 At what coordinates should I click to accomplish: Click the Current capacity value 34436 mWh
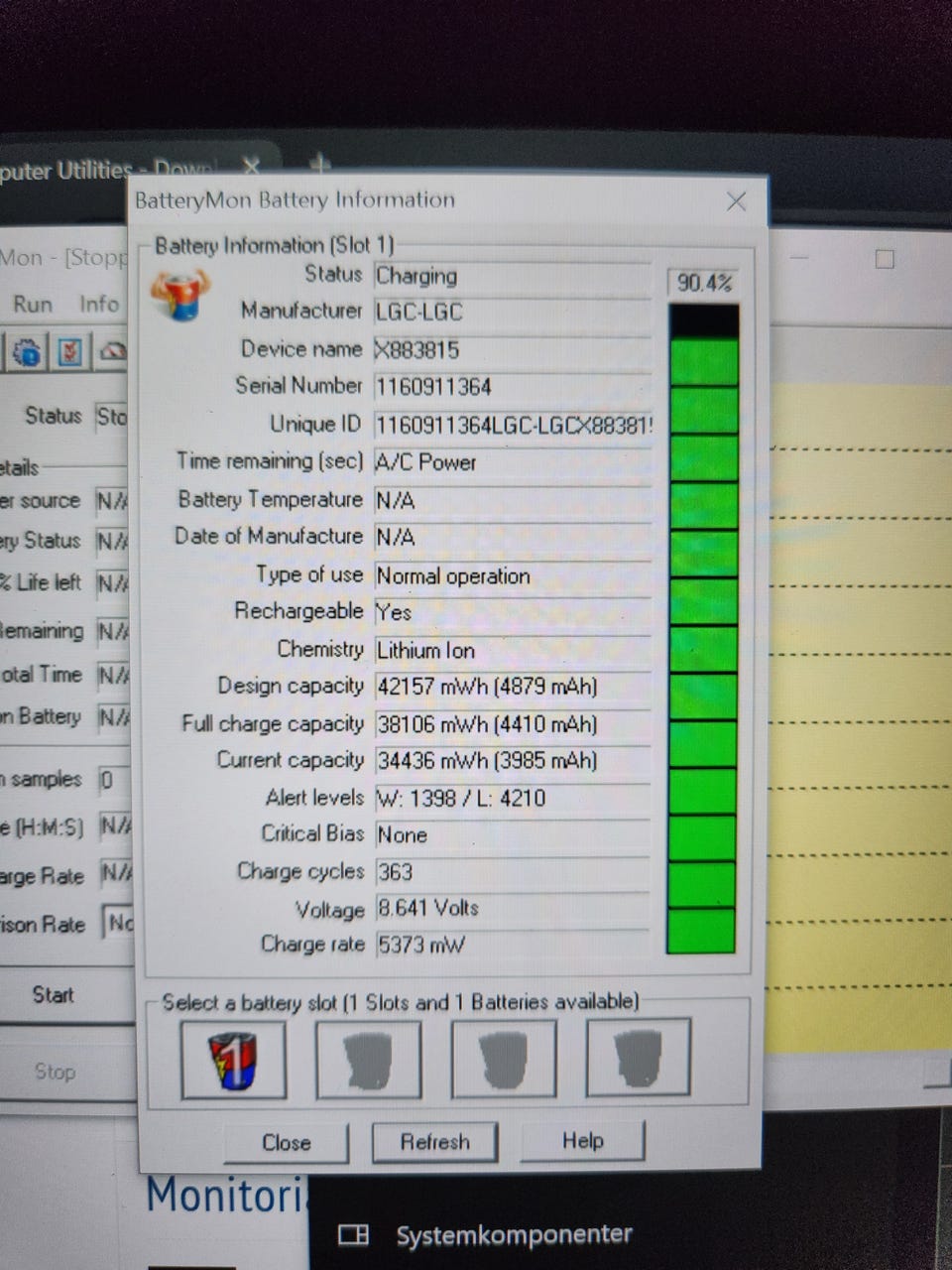512,761
